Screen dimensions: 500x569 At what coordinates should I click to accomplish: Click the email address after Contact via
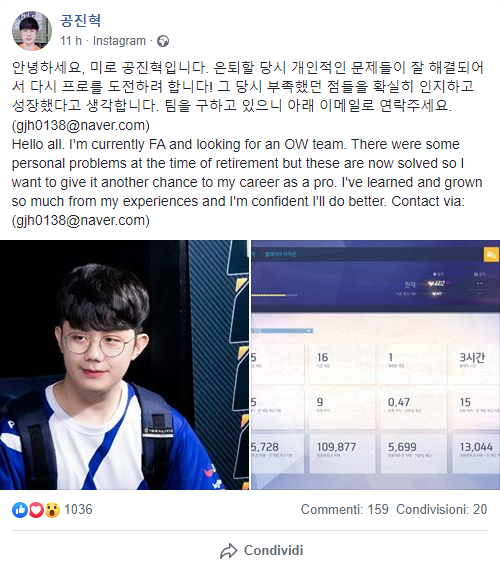coord(81,220)
